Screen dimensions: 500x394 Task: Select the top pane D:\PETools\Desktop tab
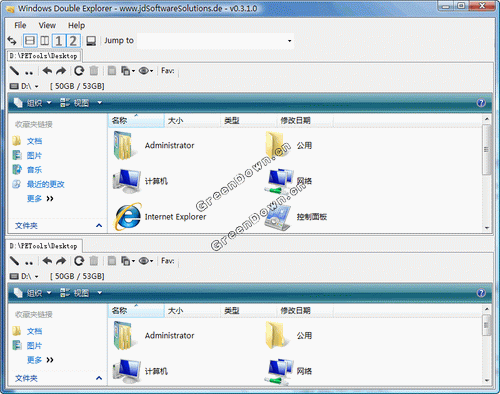tap(44, 56)
